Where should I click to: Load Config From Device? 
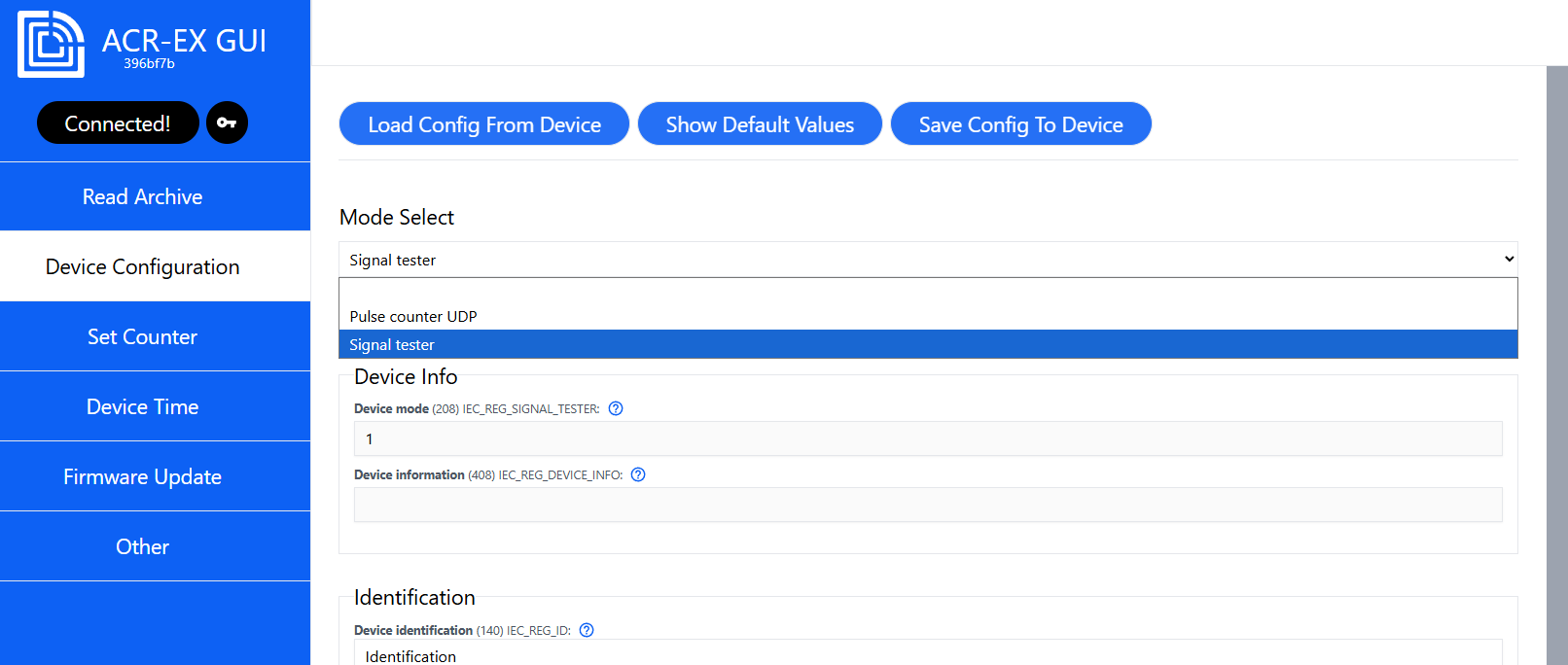coord(483,124)
